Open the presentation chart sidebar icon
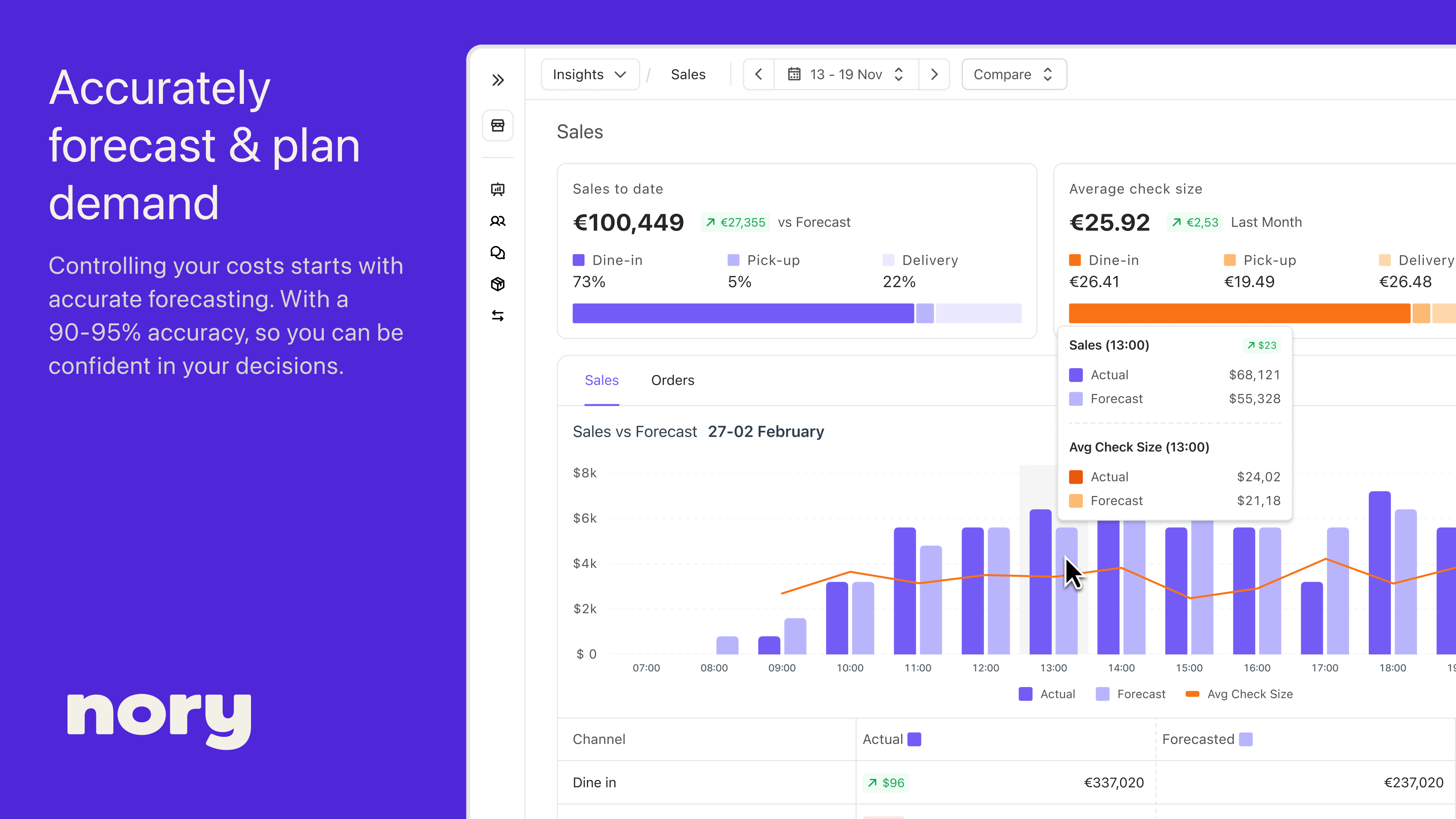Screen dimensions: 1456x819 (x=497, y=189)
